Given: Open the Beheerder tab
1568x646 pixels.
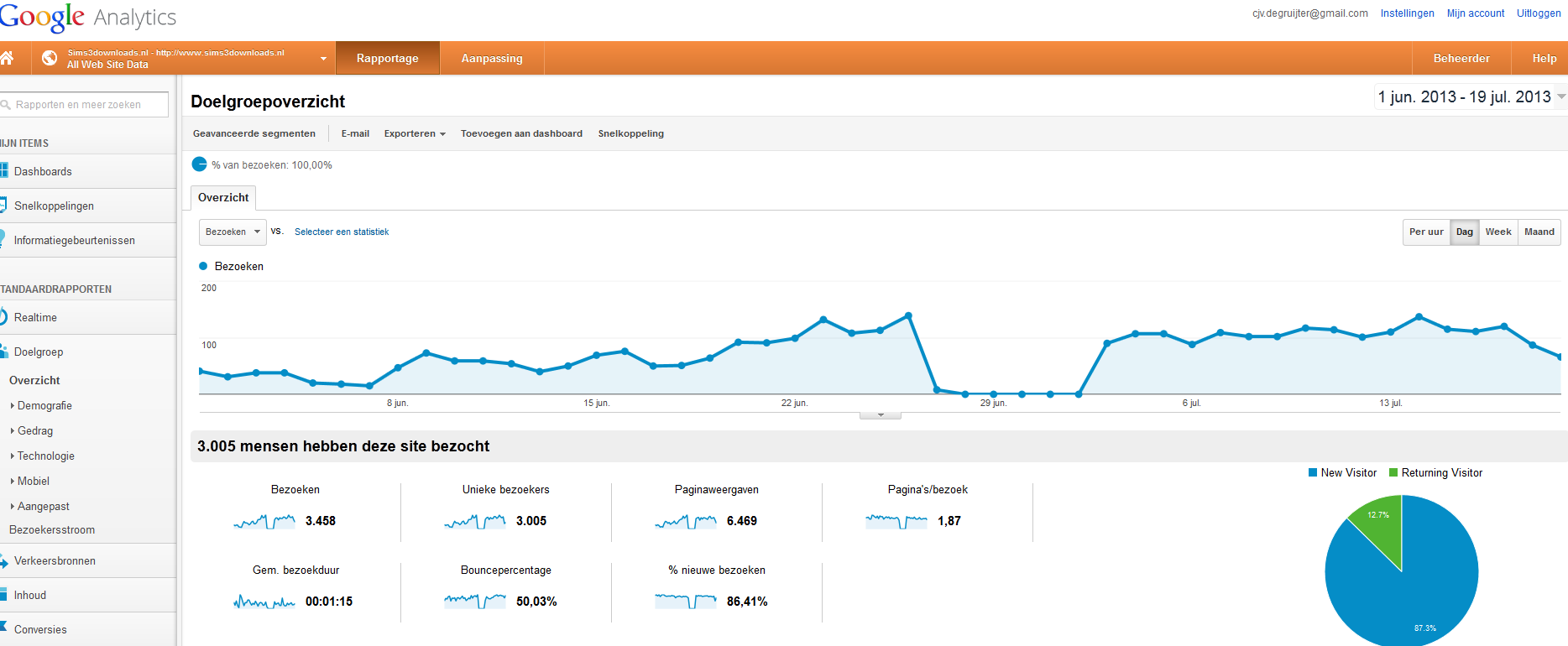Looking at the screenshot, I should point(1461,58).
